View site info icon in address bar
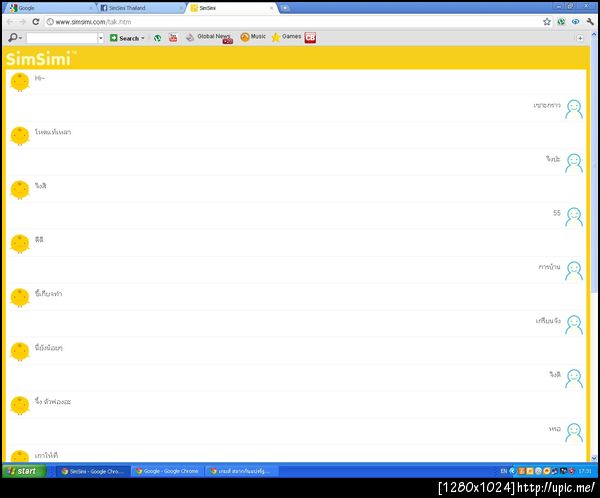The image size is (600, 498). point(50,22)
